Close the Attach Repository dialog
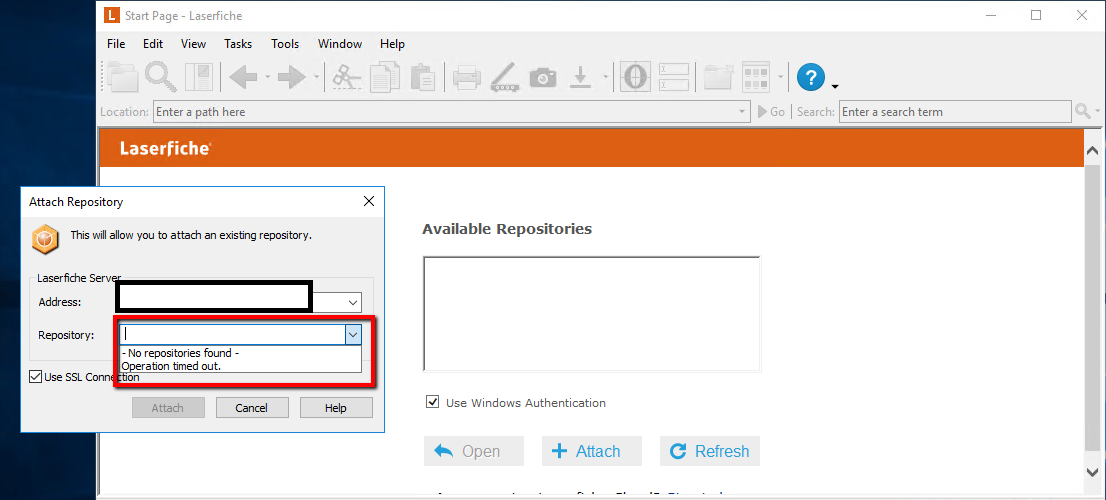Screen dimensions: 1106x500 pyautogui.click(x=368, y=201)
